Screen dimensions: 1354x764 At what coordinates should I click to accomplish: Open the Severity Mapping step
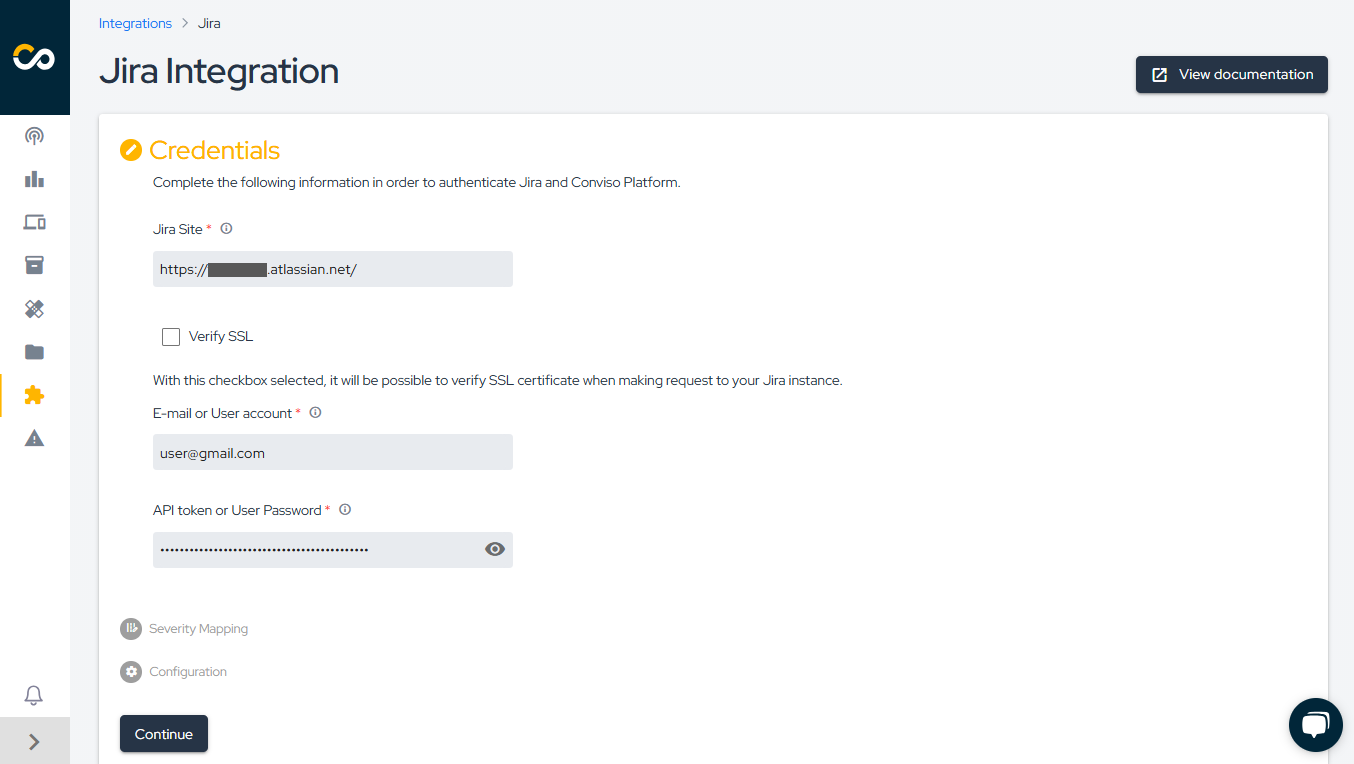[x=198, y=629]
